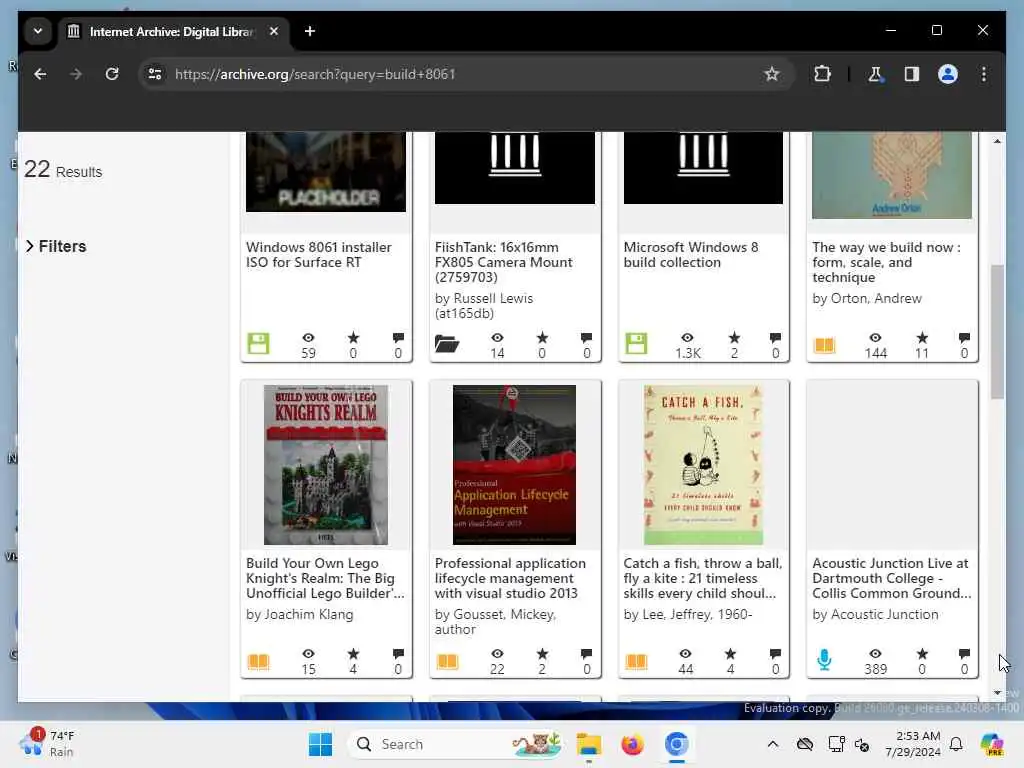Show hidden system tray icons

(773, 744)
